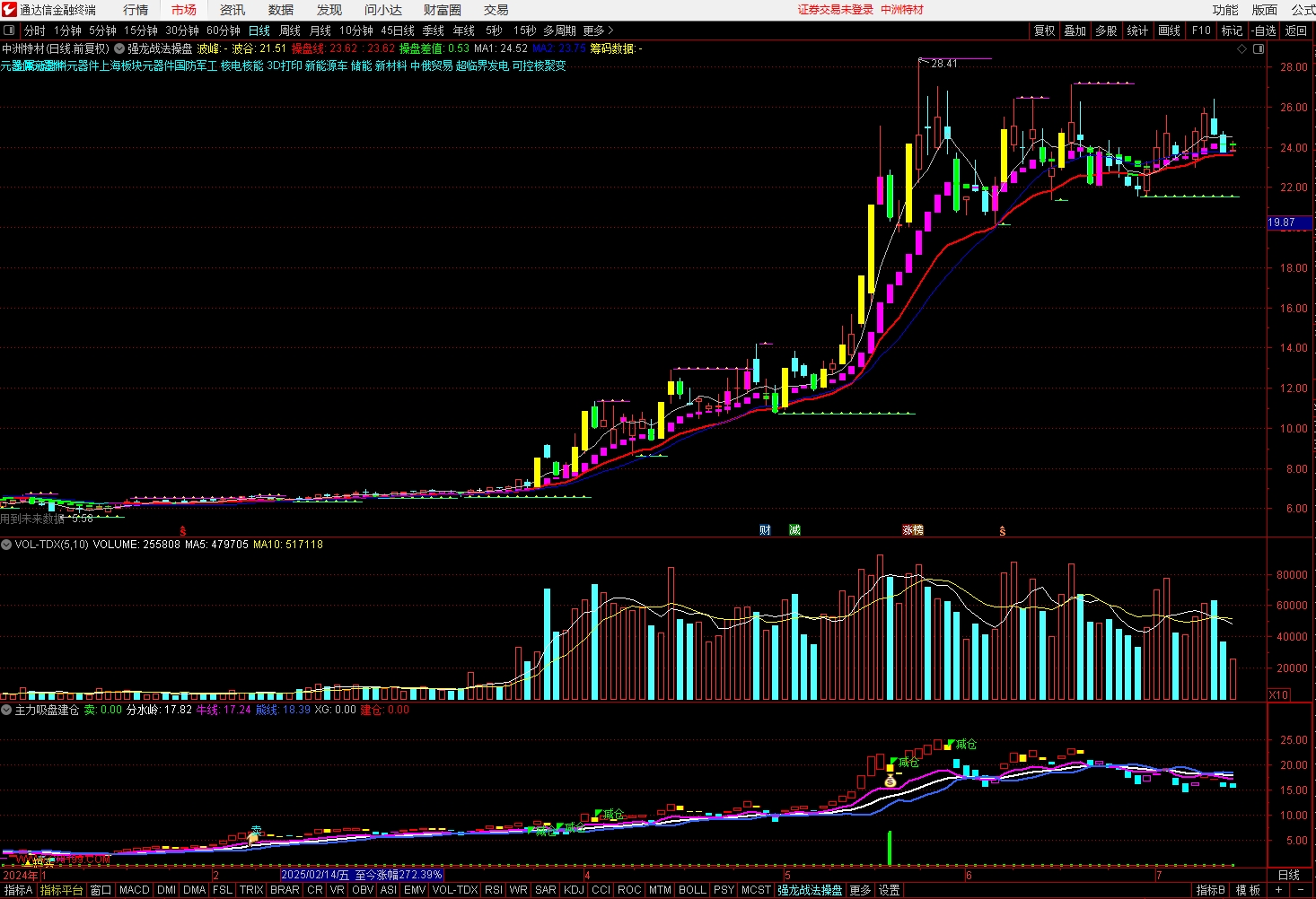Click the 可控核聚变 concept tag
This screenshot has height=899, width=1316.
pos(540,65)
